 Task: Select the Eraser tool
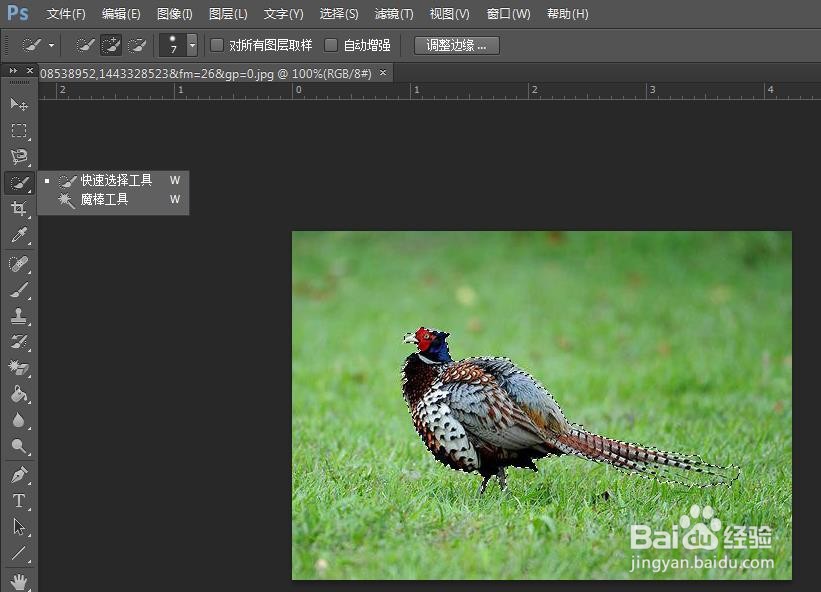pyautogui.click(x=19, y=367)
